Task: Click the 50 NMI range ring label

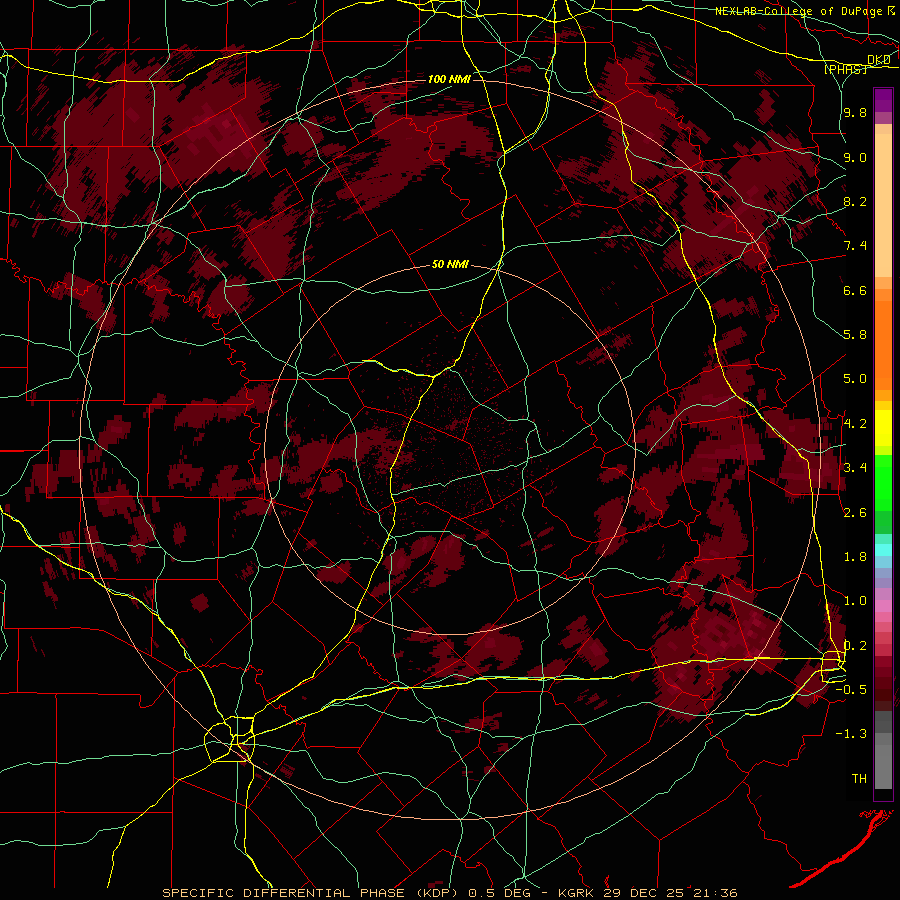Action: tap(450, 264)
